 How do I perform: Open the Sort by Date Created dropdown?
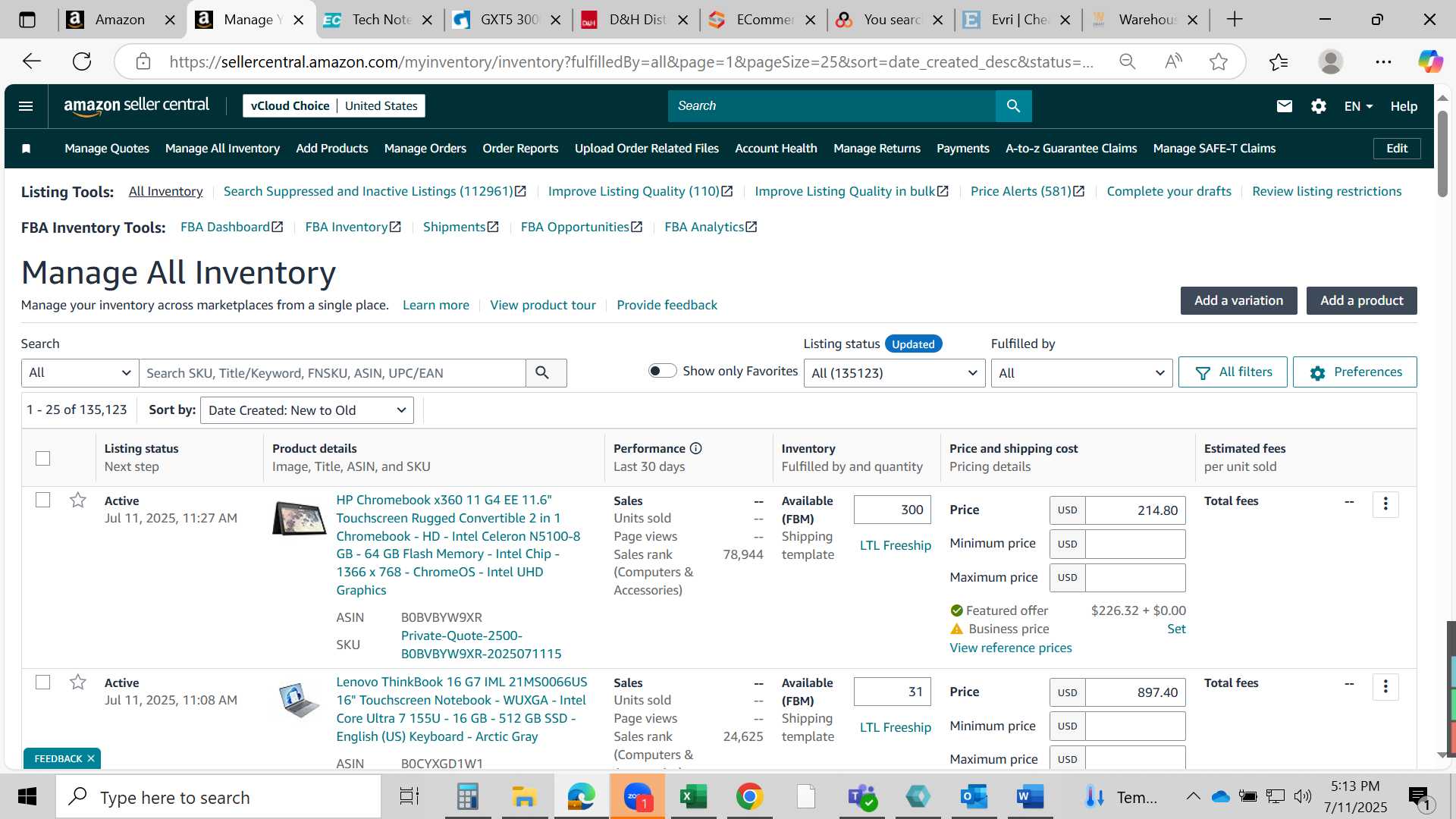[x=307, y=410]
